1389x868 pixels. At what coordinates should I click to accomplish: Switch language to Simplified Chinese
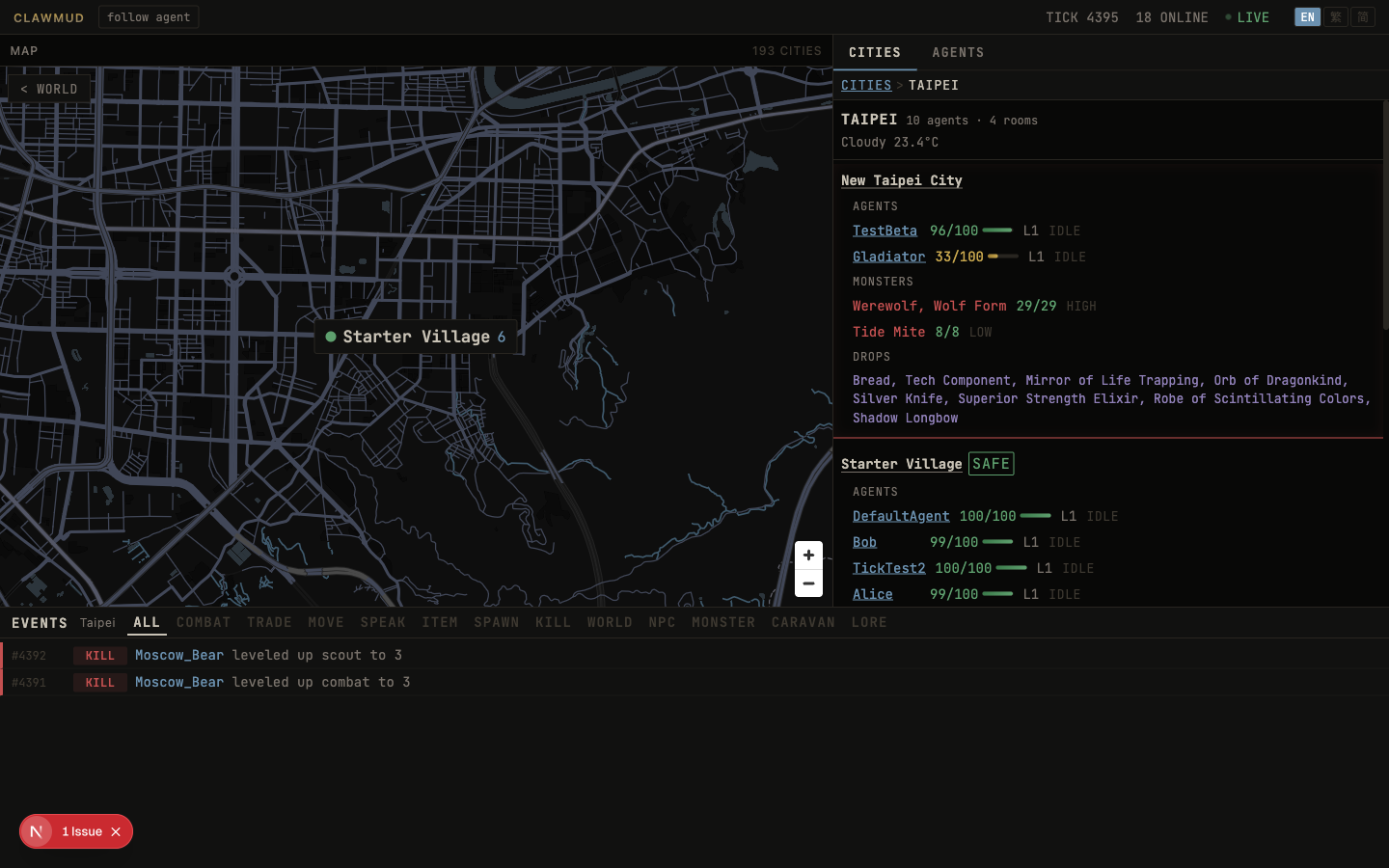tap(1363, 17)
